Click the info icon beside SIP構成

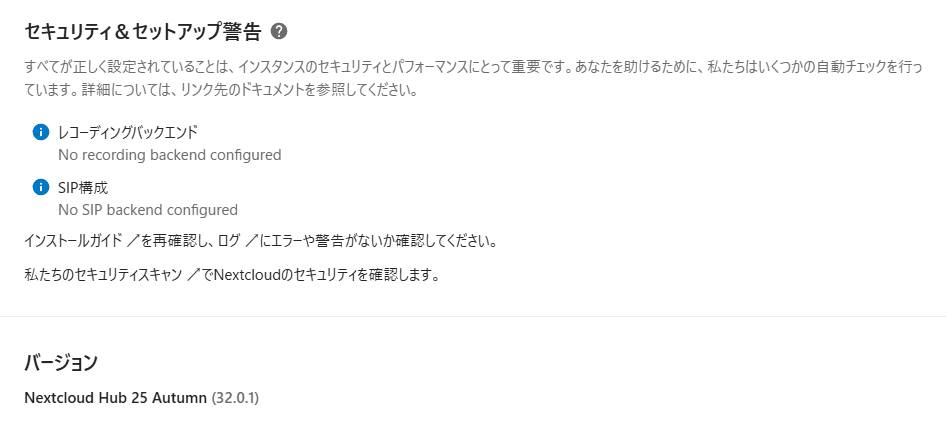click(x=41, y=187)
